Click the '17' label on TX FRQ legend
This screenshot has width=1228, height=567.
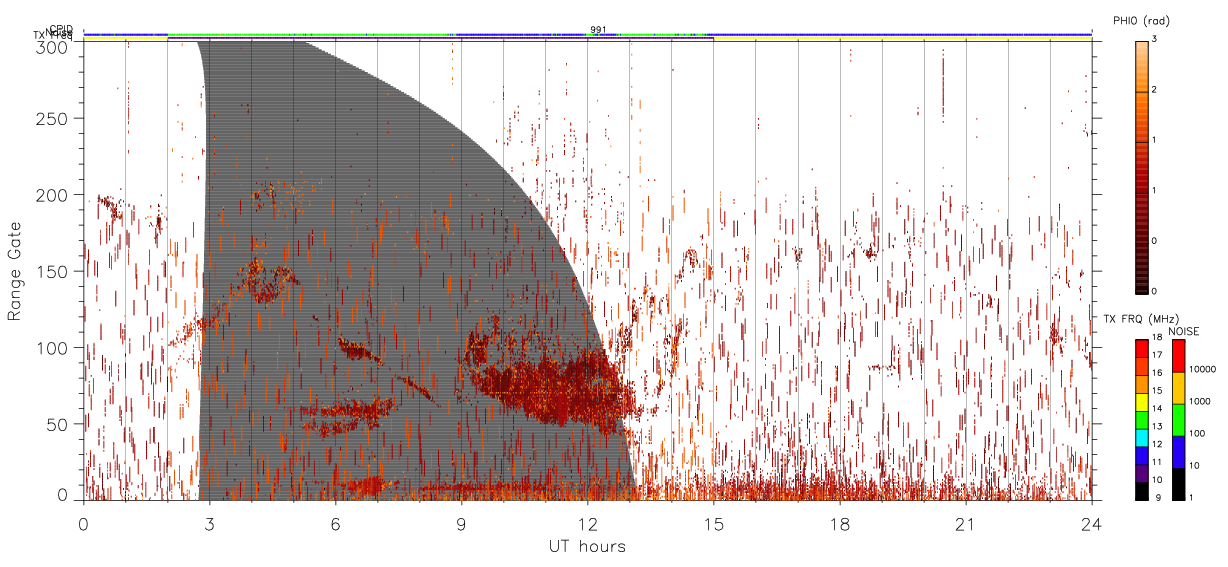tap(1159, 355)
